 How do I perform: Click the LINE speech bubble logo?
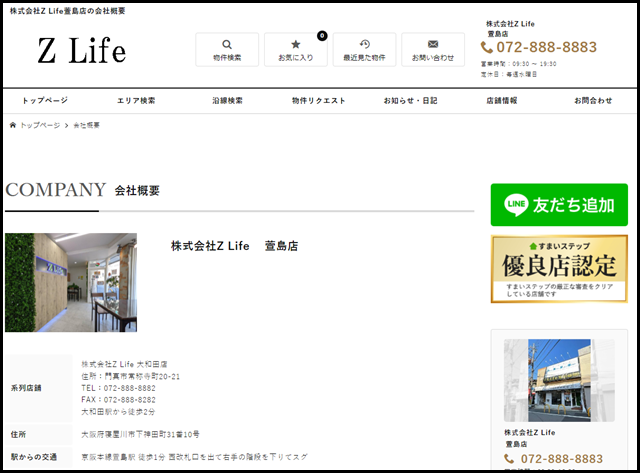click(x=516, y=204)
